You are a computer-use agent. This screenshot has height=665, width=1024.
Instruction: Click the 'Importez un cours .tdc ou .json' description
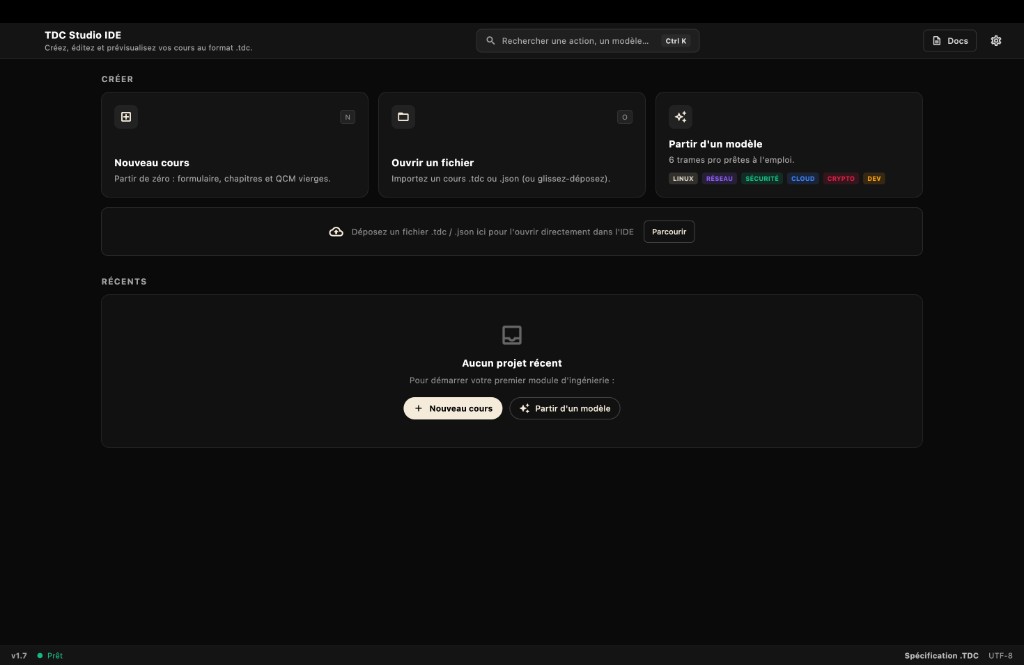pos(501,179)
